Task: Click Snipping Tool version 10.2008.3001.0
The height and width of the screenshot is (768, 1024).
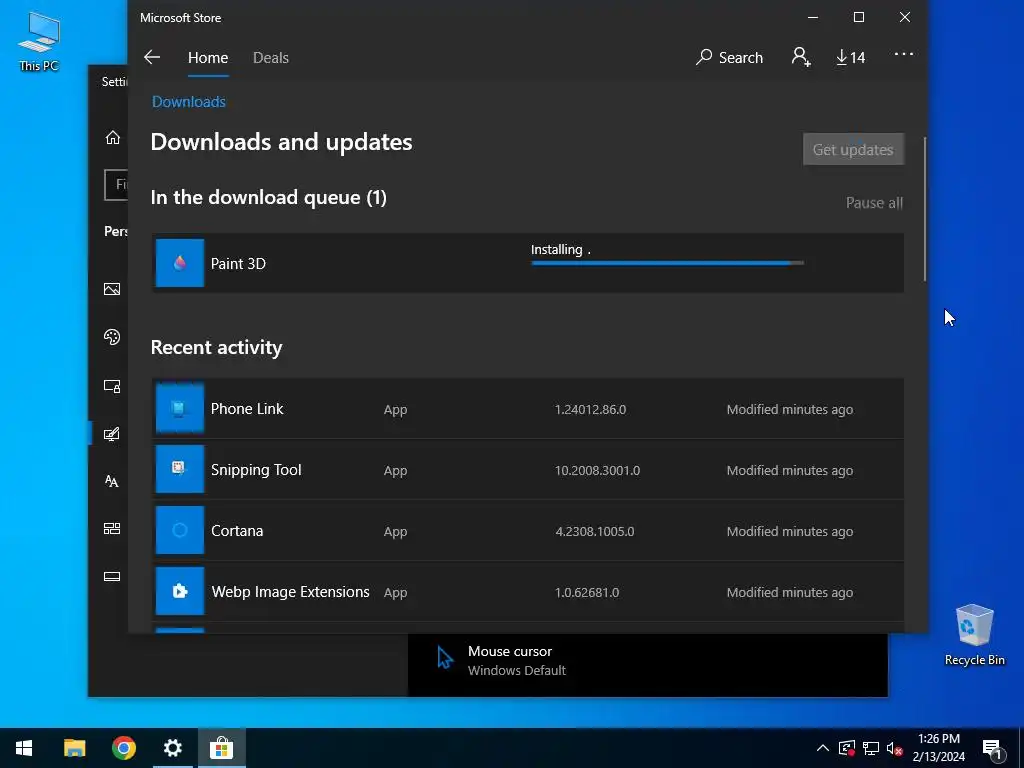Action: (598, 470)
